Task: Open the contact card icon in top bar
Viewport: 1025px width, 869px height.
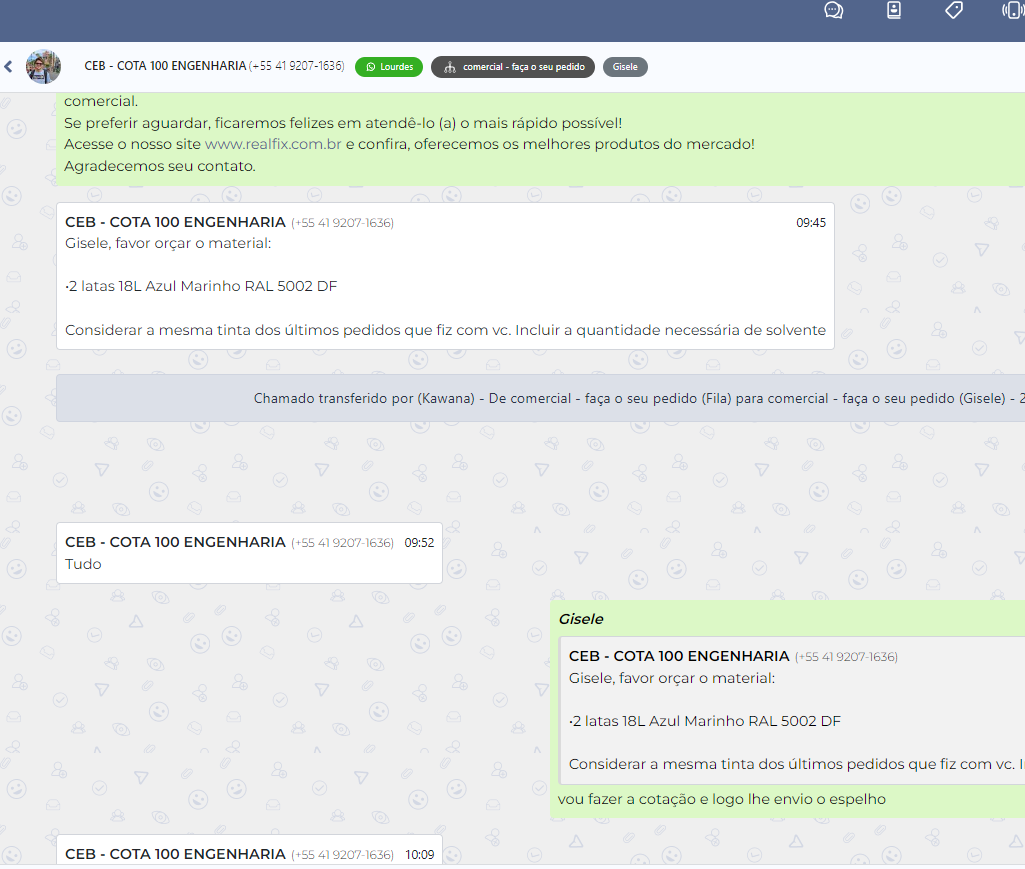Action: (893, 11)
